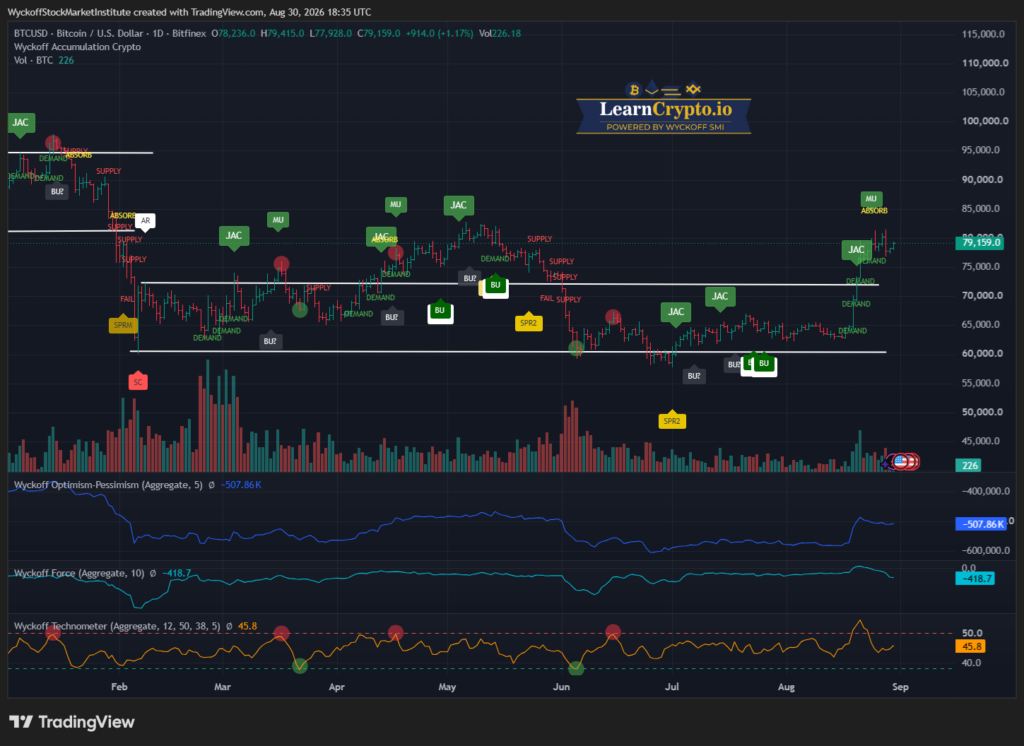Select the Wyckoff Technometer indicator title

tap(117, 626)
